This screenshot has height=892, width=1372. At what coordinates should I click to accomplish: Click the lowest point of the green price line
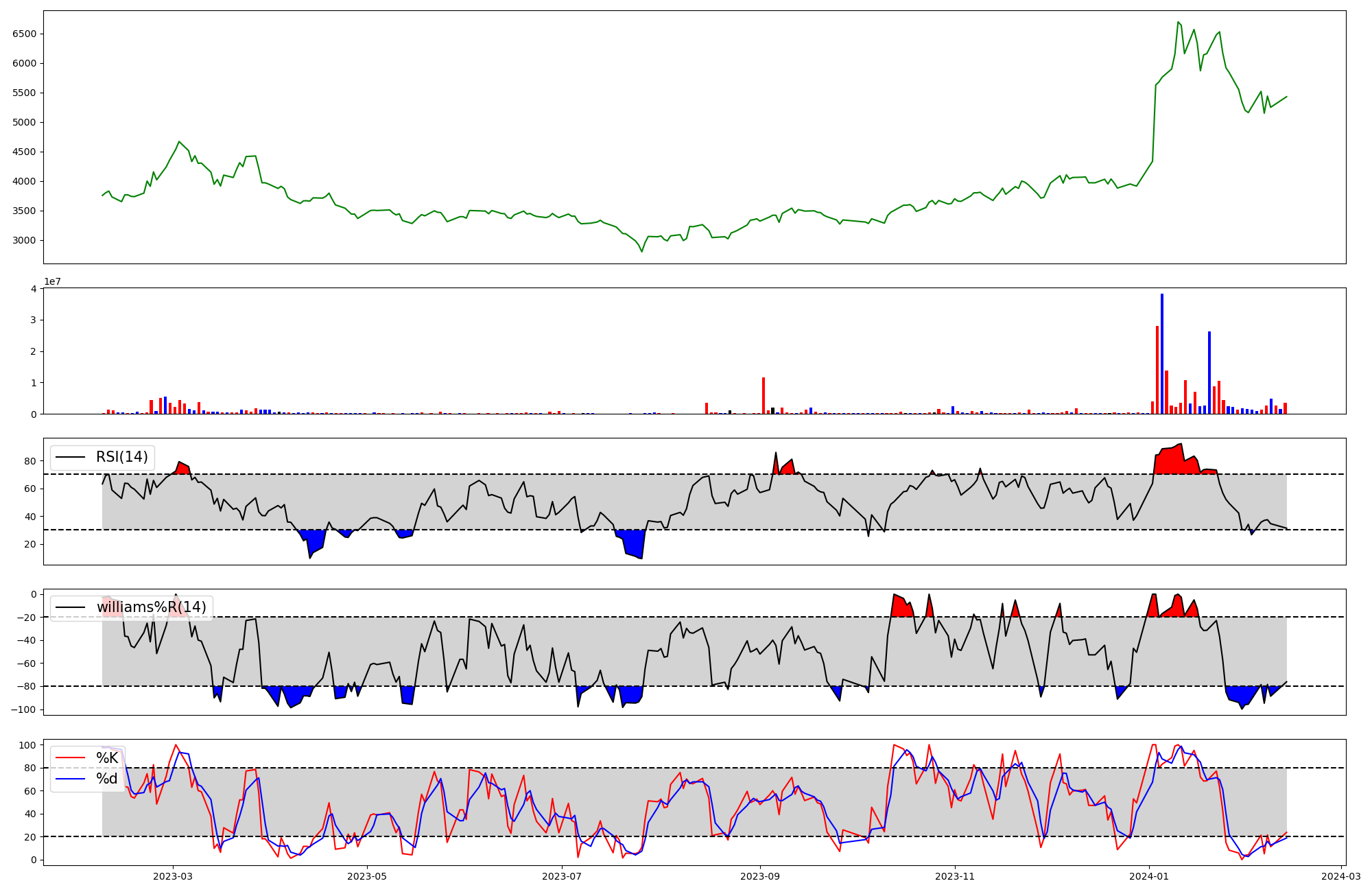642,251
